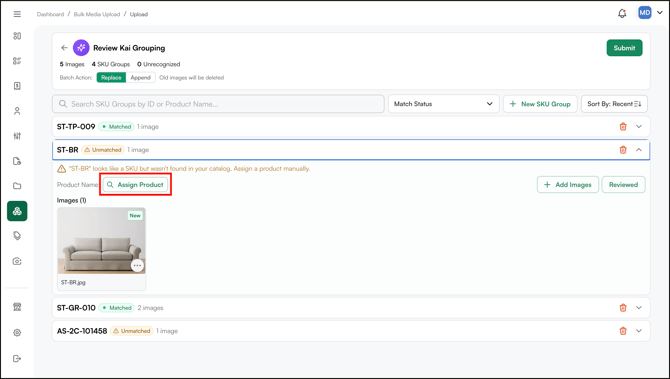Click the AS-2C-101458 group title

click(82, 331)
